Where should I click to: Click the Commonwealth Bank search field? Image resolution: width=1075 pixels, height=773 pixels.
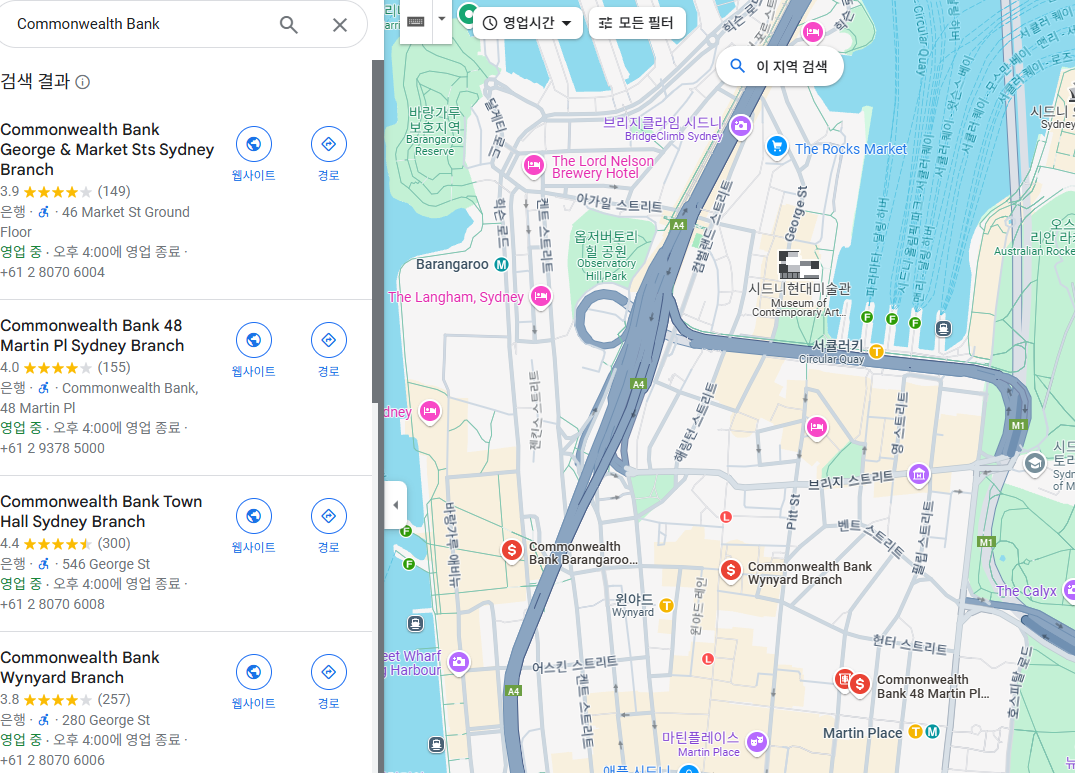coord(137,24)
